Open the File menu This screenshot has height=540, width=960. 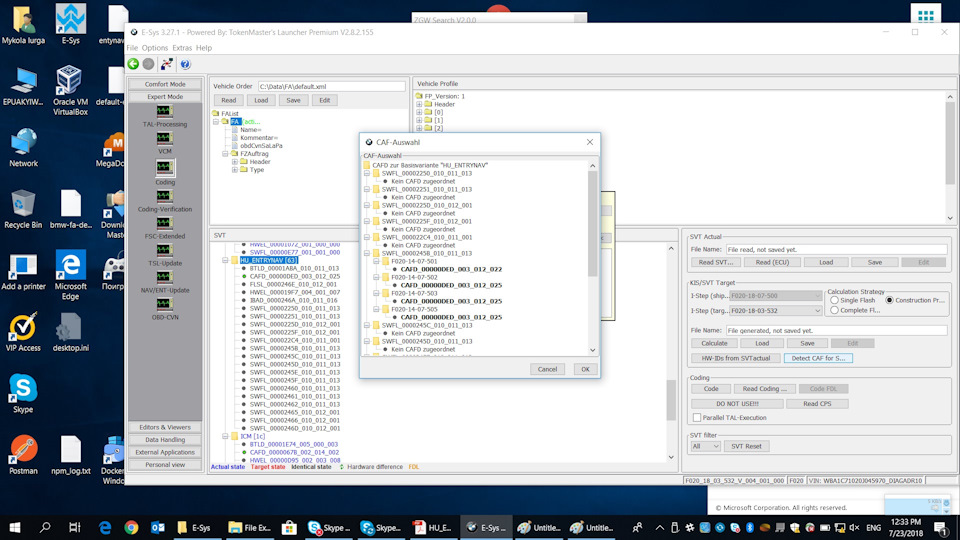[x=132, y=48]
